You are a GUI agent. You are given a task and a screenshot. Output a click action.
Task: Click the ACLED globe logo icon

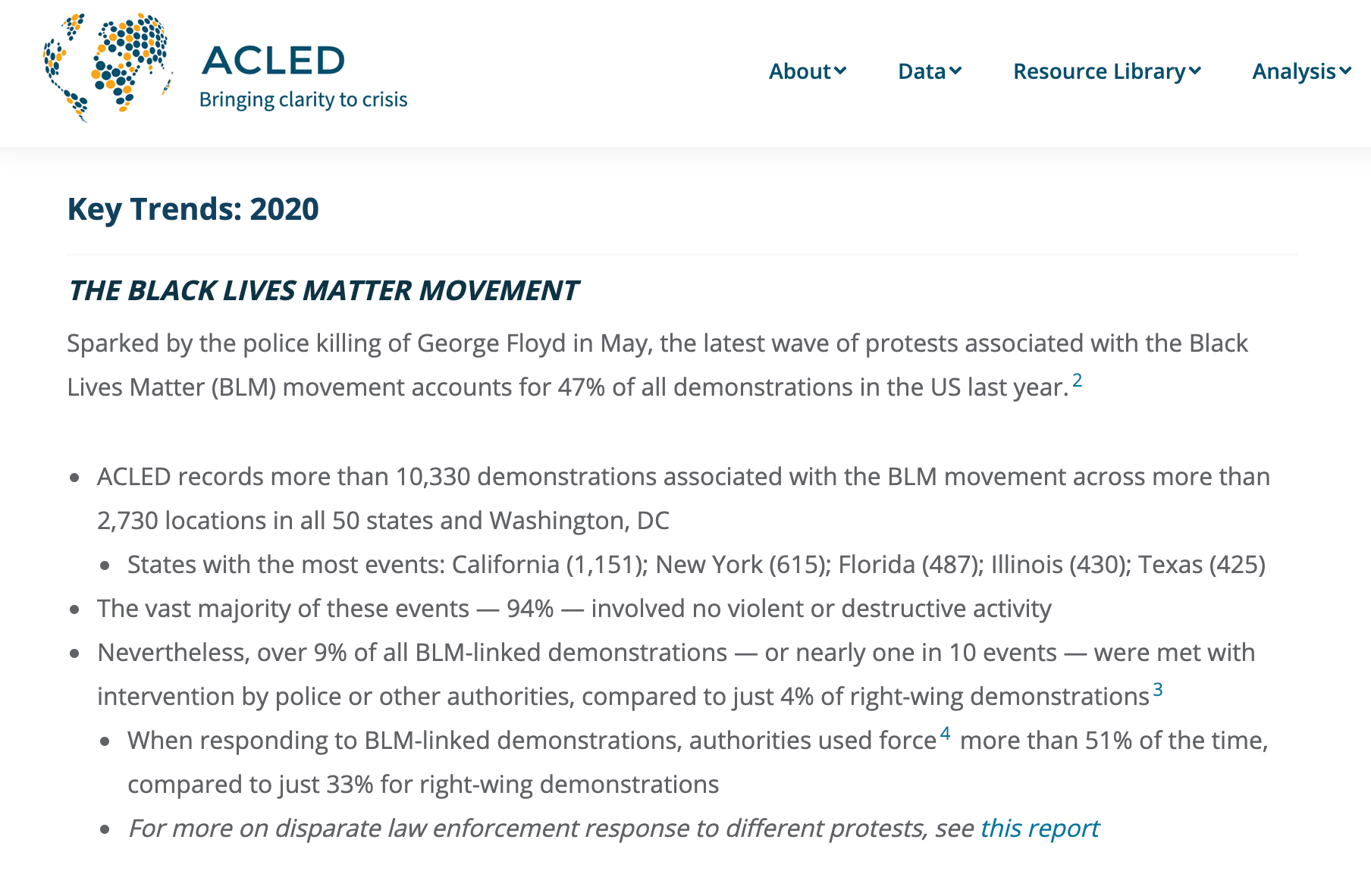coord(108,67)
